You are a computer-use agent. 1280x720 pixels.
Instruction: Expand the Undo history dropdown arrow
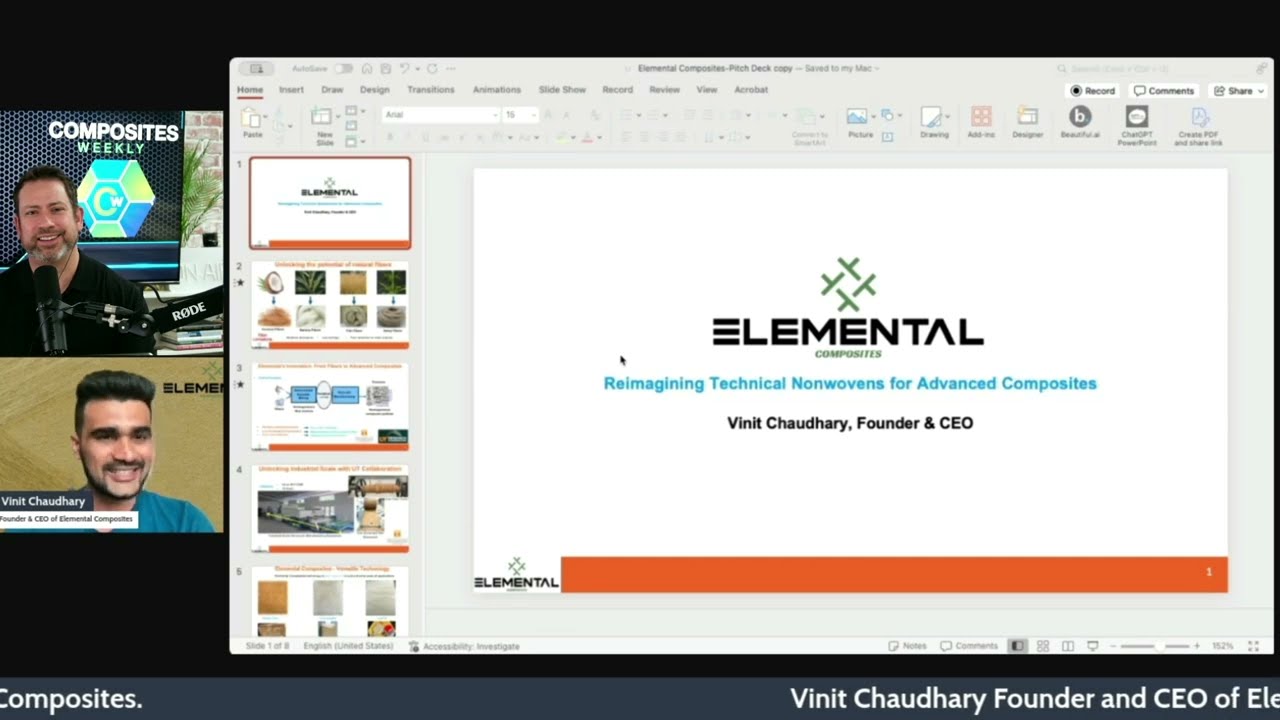tap(416, 68)
